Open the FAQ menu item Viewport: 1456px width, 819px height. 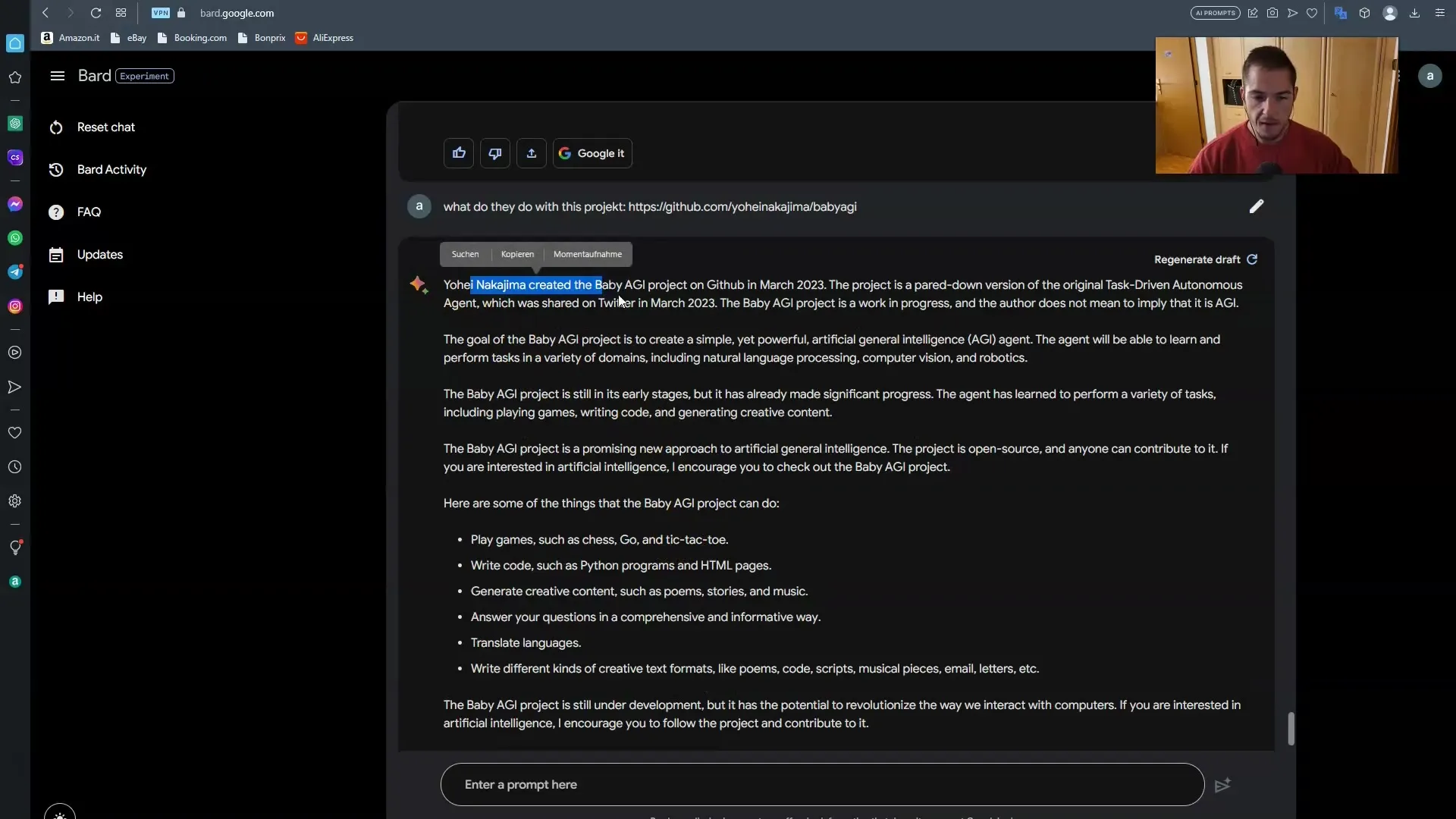(89, 211)
